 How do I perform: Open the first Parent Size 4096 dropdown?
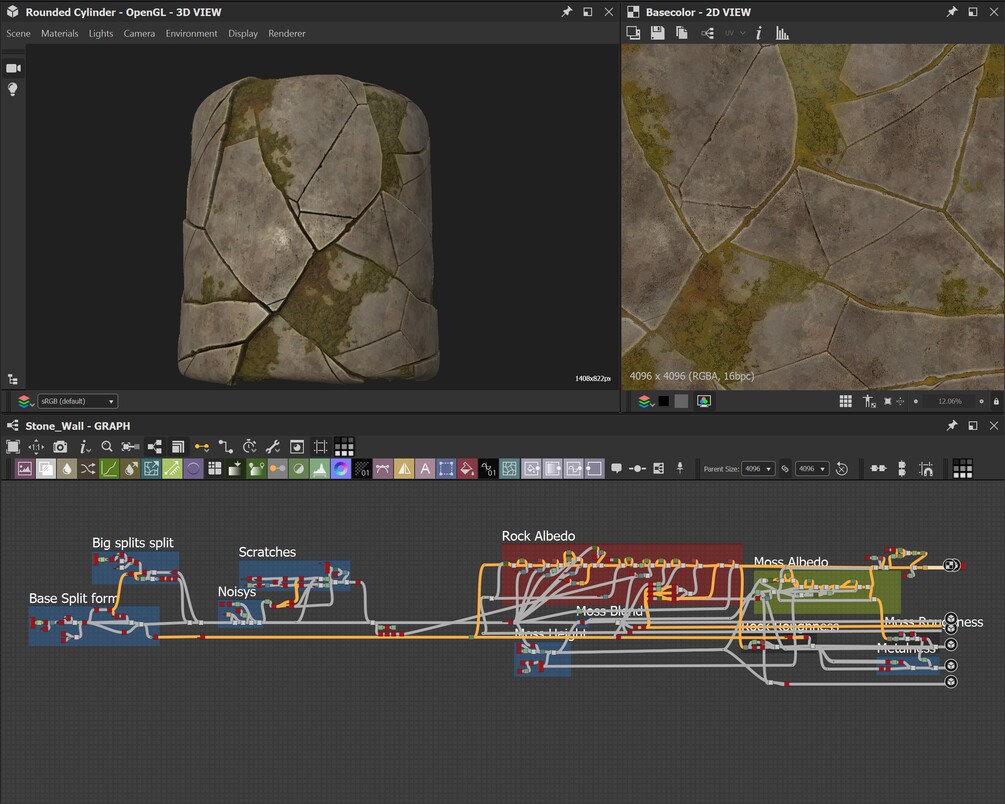(x=759, y=468)
